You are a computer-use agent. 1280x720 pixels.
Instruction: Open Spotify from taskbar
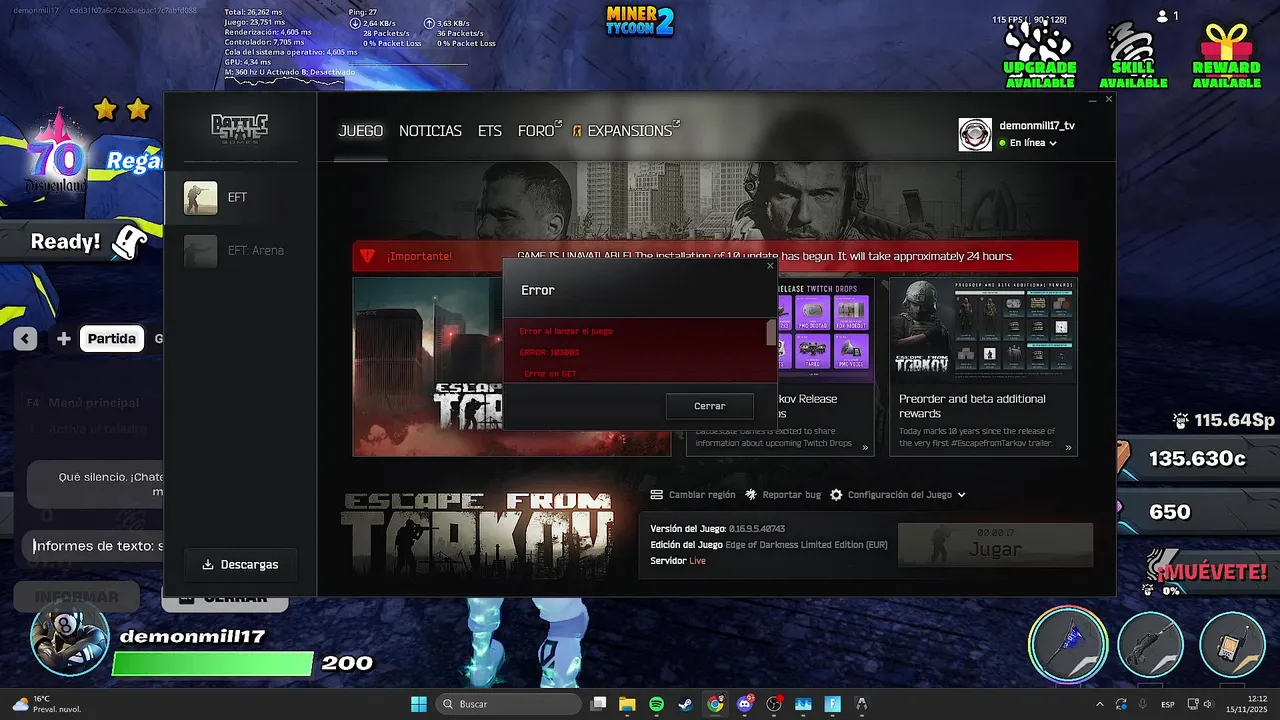pyautogui.click(x=656, y=704)
